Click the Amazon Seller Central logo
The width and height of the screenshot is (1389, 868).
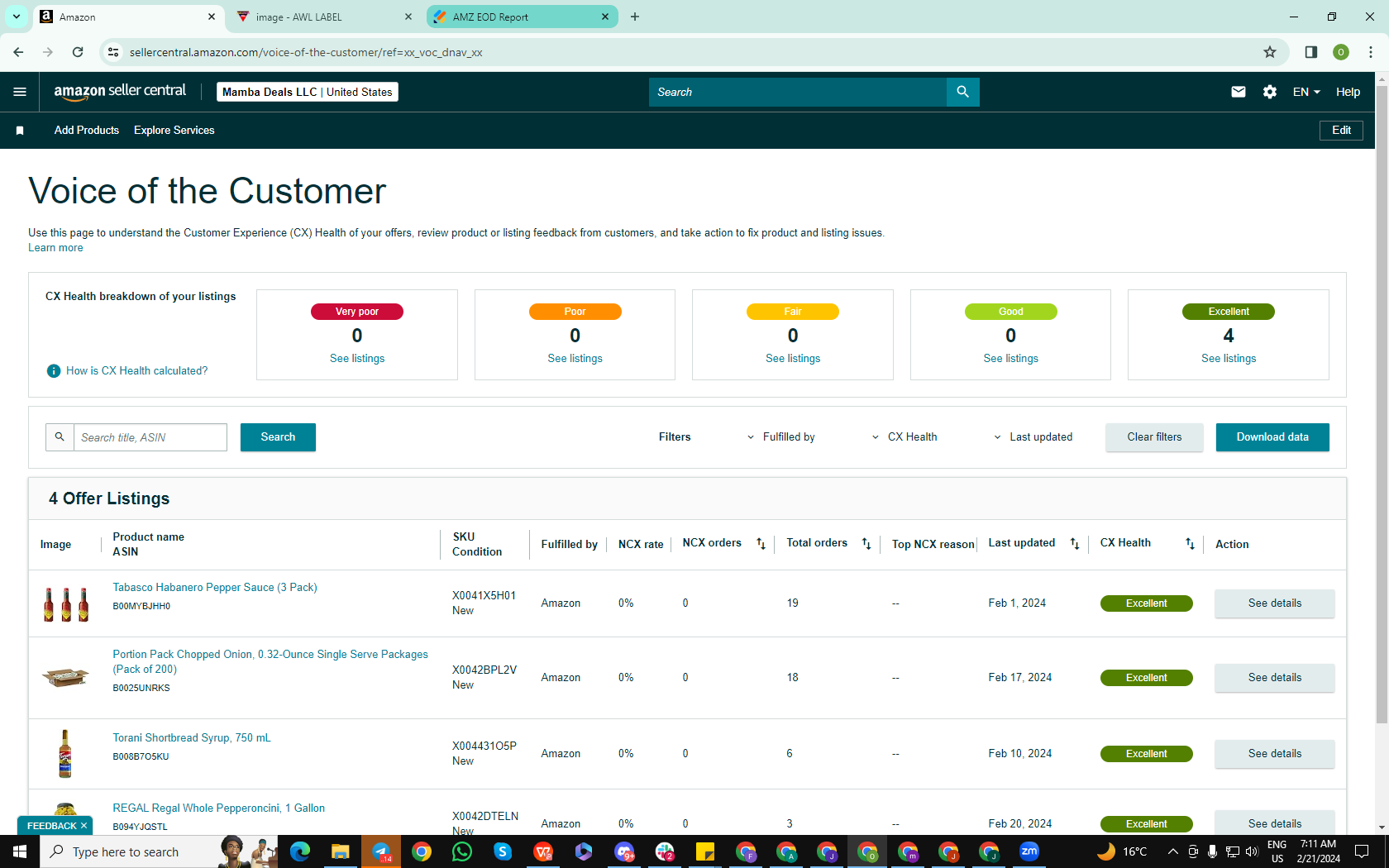click(x=120, y=92)
